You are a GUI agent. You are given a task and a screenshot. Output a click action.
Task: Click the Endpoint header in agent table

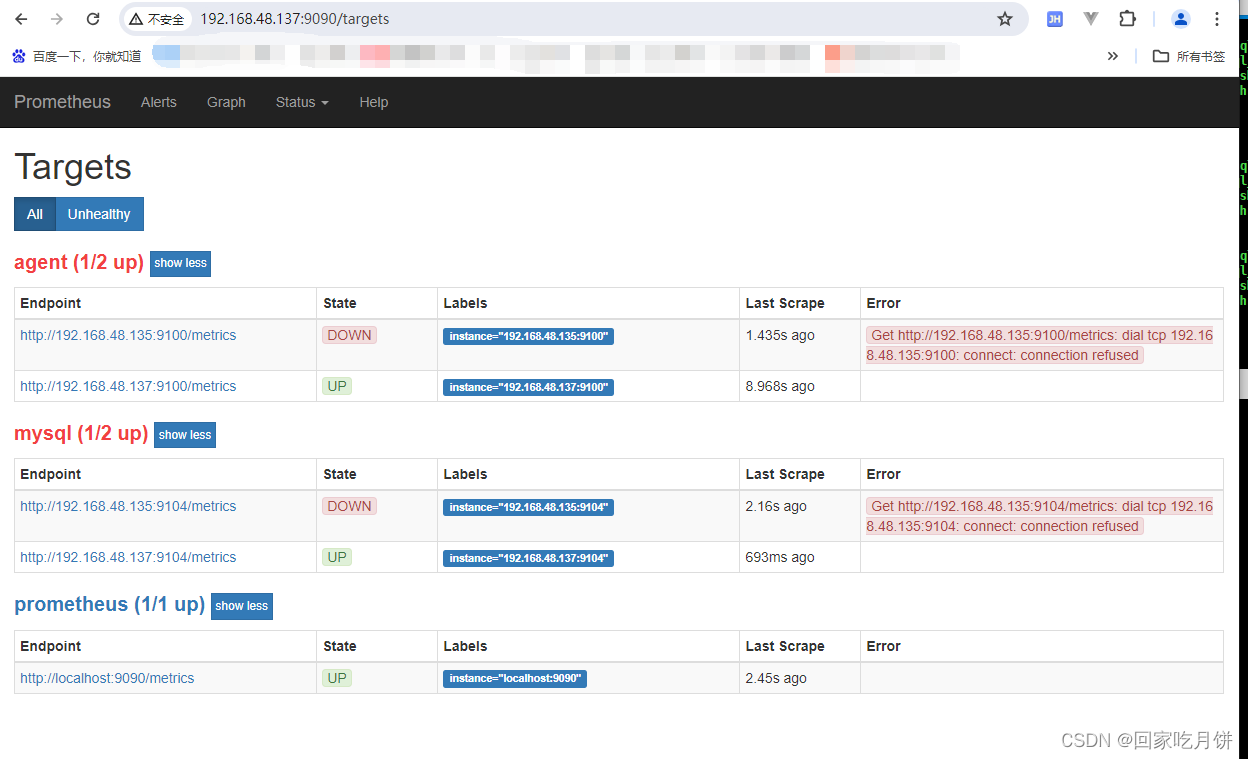point(51,303)
